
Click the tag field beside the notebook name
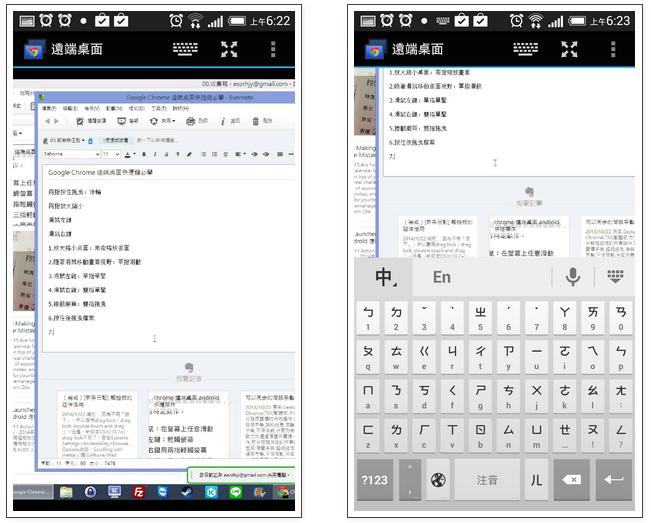[x=156, y=140]
